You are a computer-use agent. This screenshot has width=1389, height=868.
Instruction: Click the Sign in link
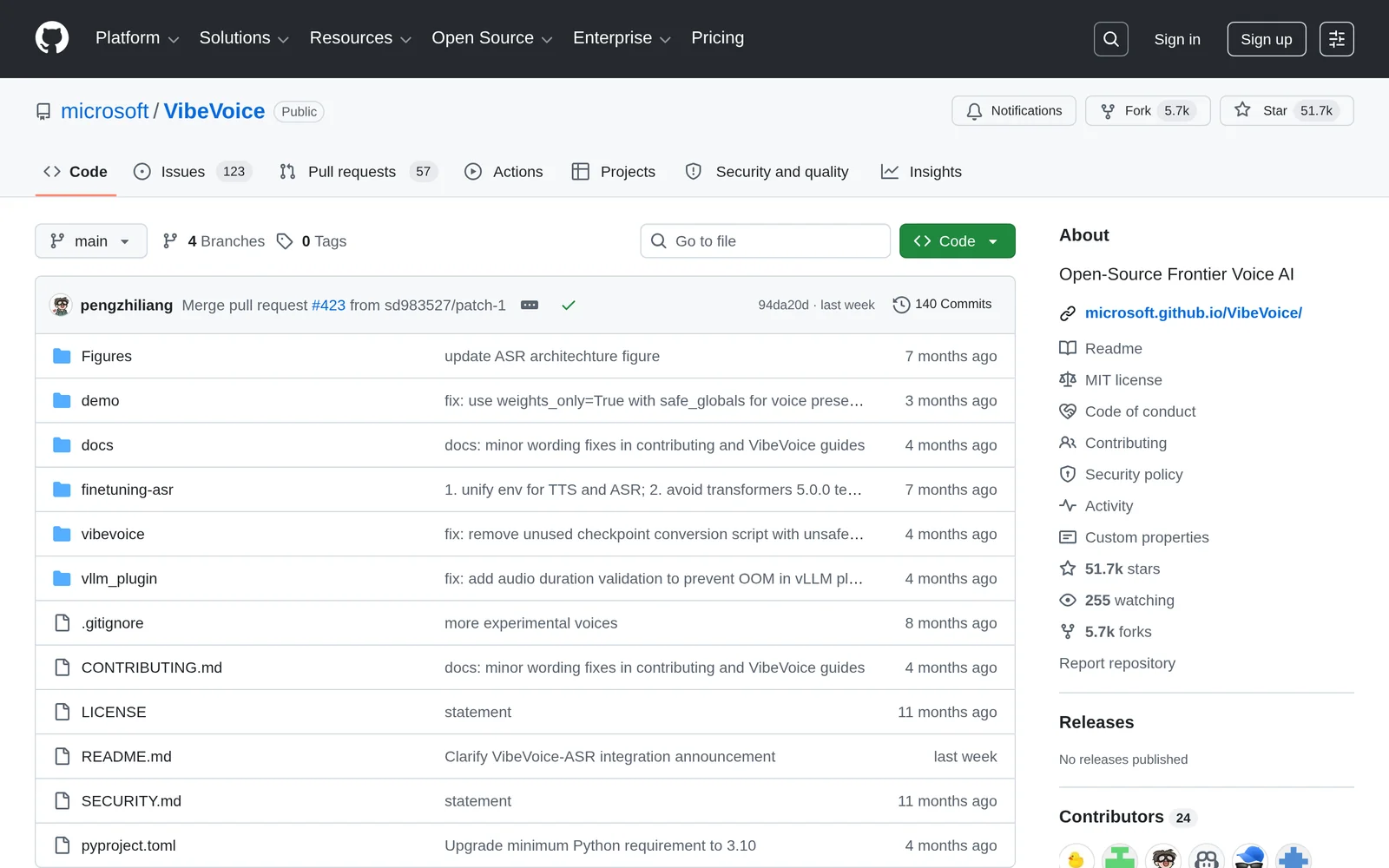(1177, 39)
